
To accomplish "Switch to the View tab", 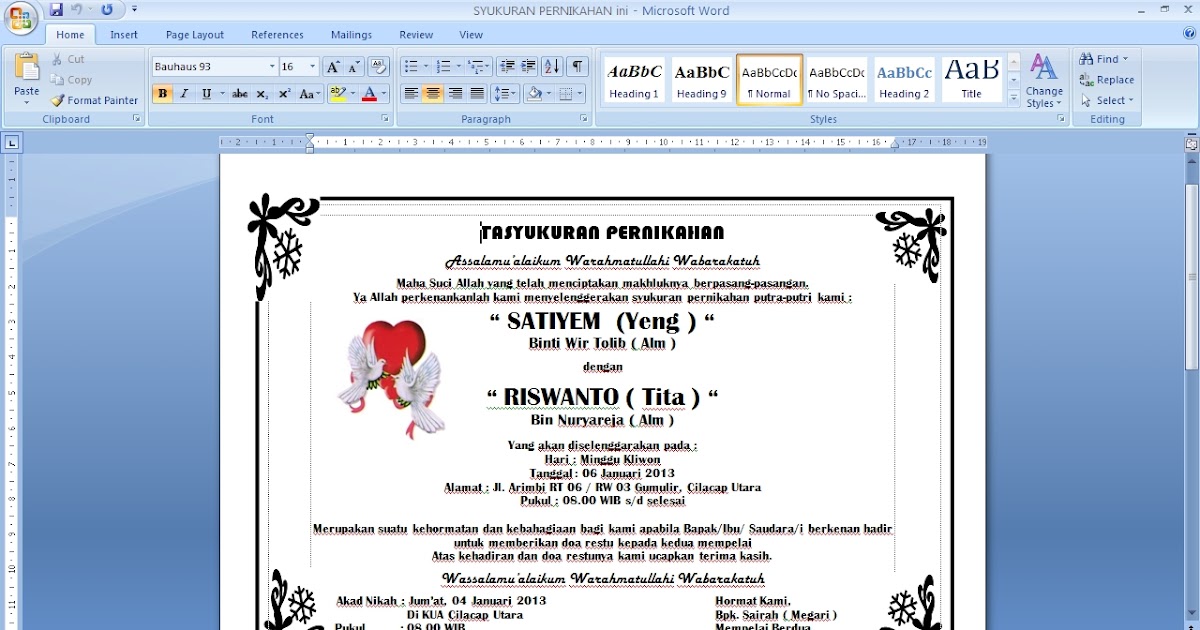I will pos(471,35).
